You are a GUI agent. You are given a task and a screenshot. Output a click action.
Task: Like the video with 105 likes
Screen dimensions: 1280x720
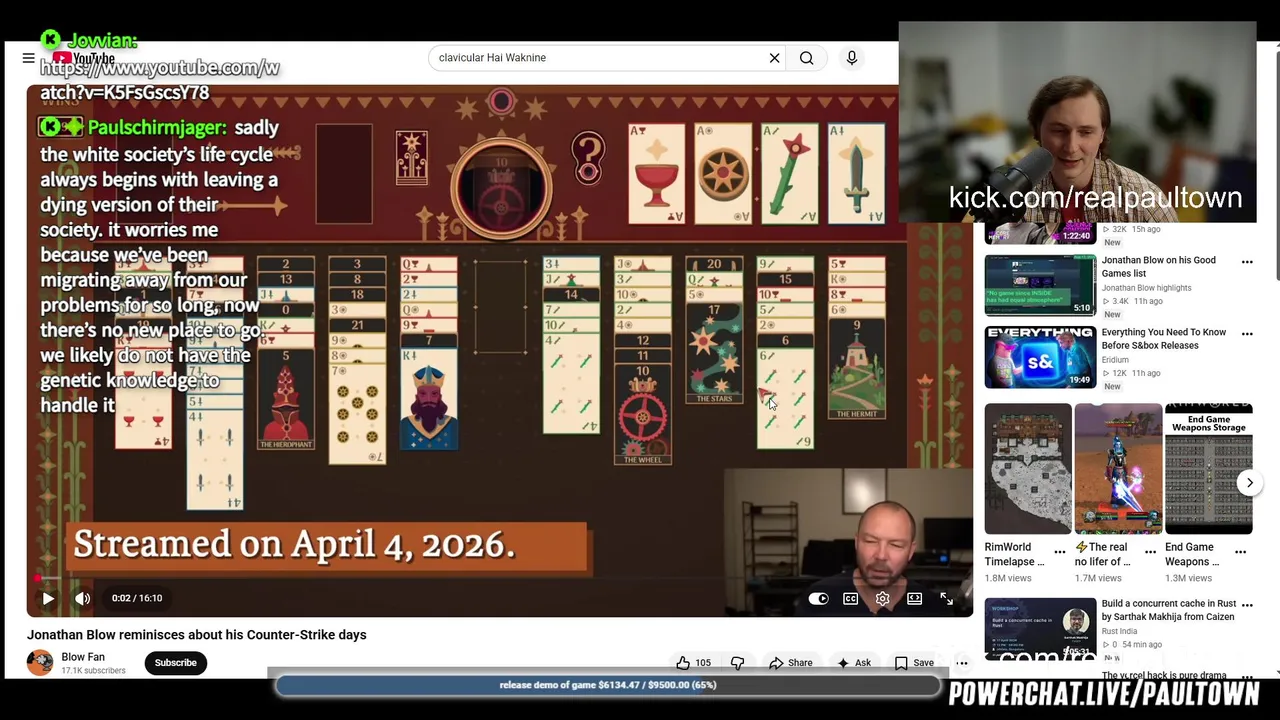(693, 662)
